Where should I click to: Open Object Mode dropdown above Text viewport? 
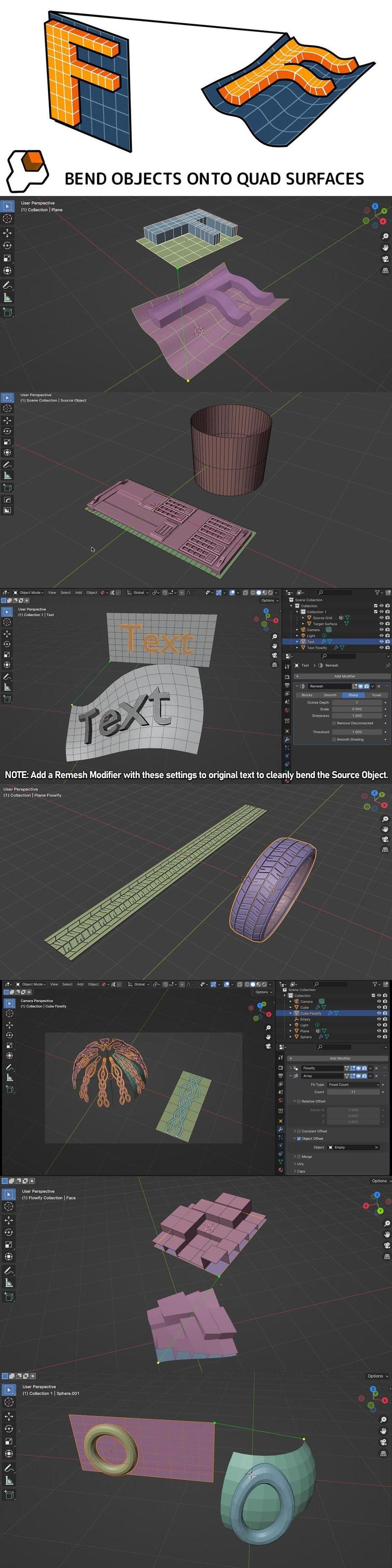click(29, 592)
